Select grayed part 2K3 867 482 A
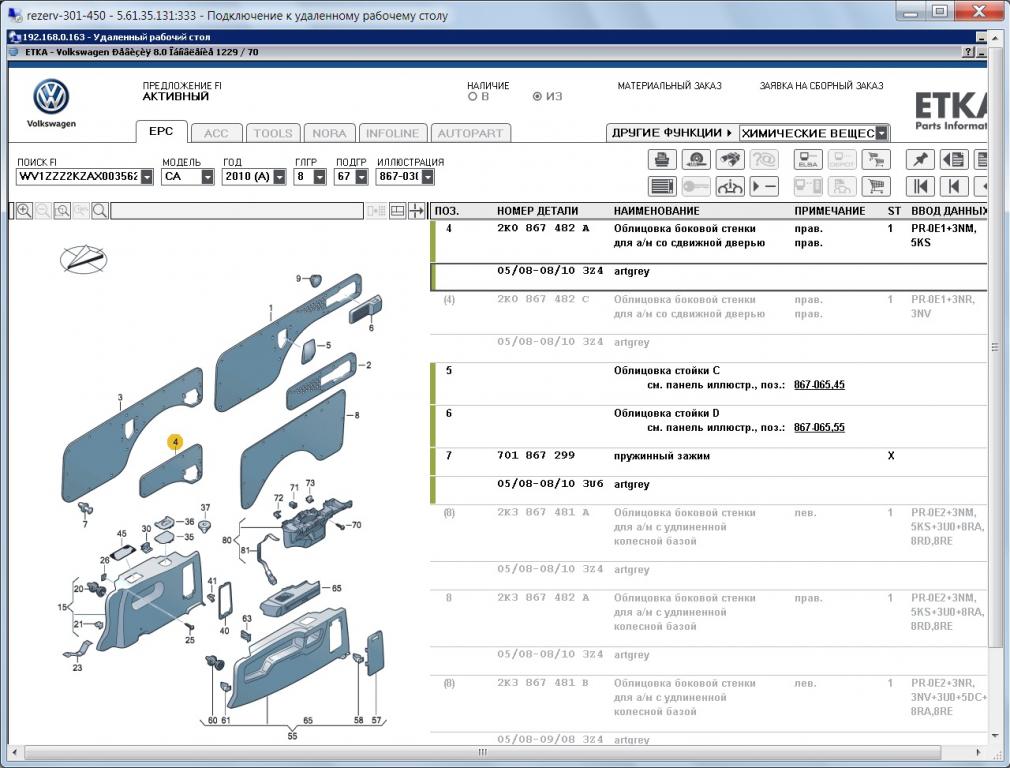Viewport: 1010px width, 768px height. (x=543, y=597)
